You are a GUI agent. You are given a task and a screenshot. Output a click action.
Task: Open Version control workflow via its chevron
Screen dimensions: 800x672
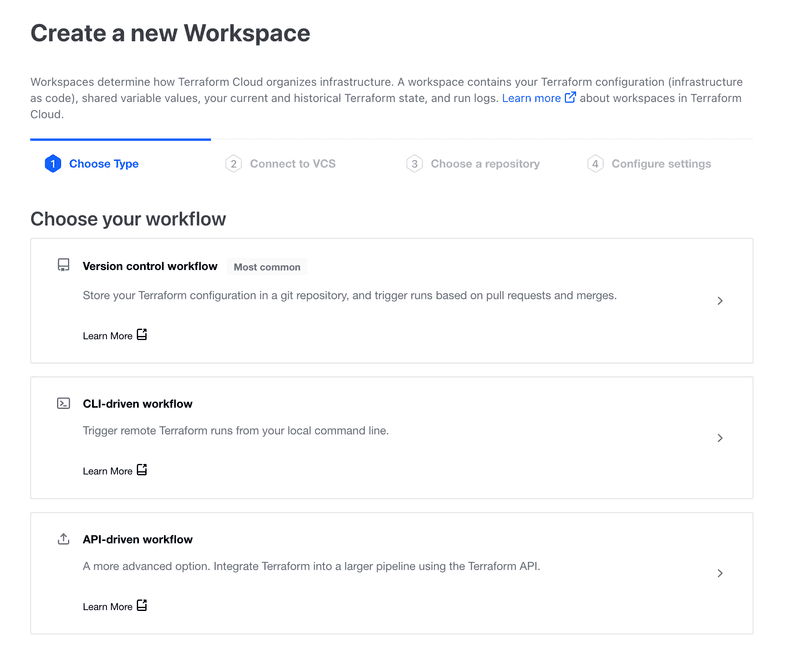coord(720,301)
